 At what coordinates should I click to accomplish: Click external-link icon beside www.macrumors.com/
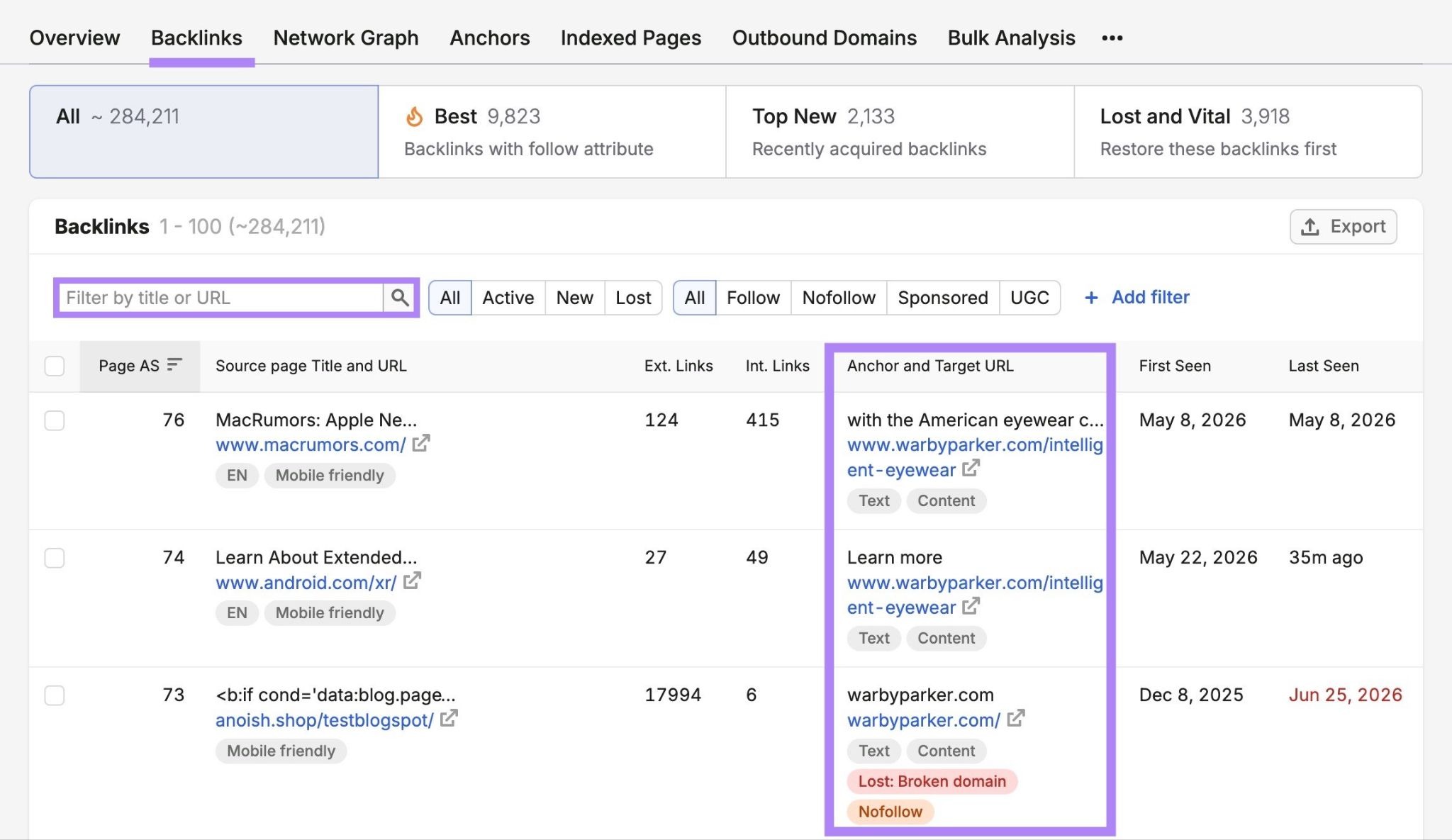tap(421, 444)
